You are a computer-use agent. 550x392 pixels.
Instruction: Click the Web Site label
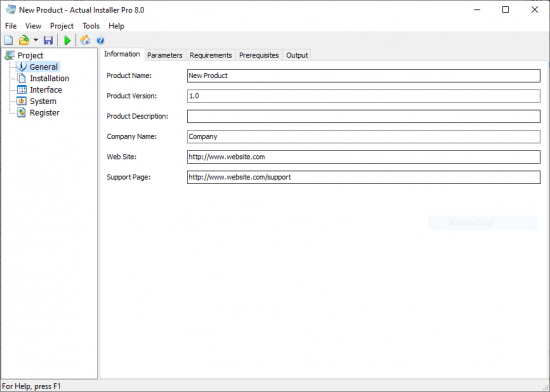[121, 157]
